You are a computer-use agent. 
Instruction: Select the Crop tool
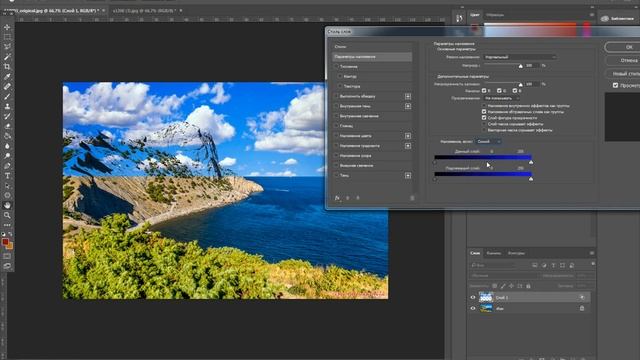[7, 67]
